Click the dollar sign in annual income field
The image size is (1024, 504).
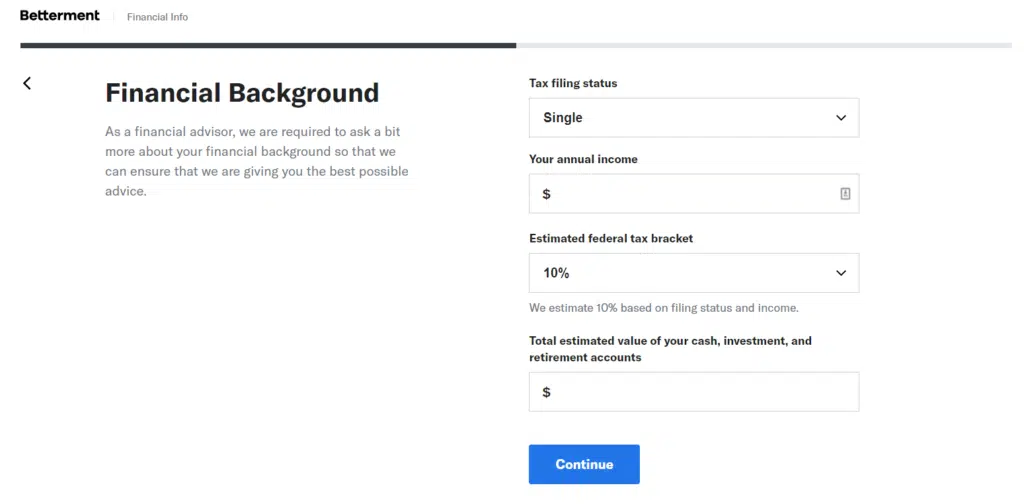click(546, 194)
